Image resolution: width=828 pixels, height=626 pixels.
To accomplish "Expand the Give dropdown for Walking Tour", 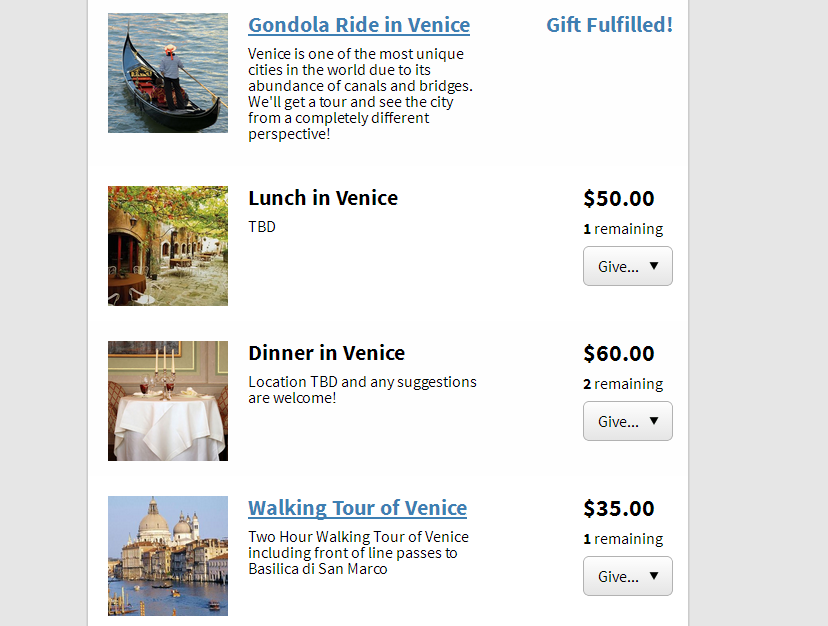I will coord(627,576).
